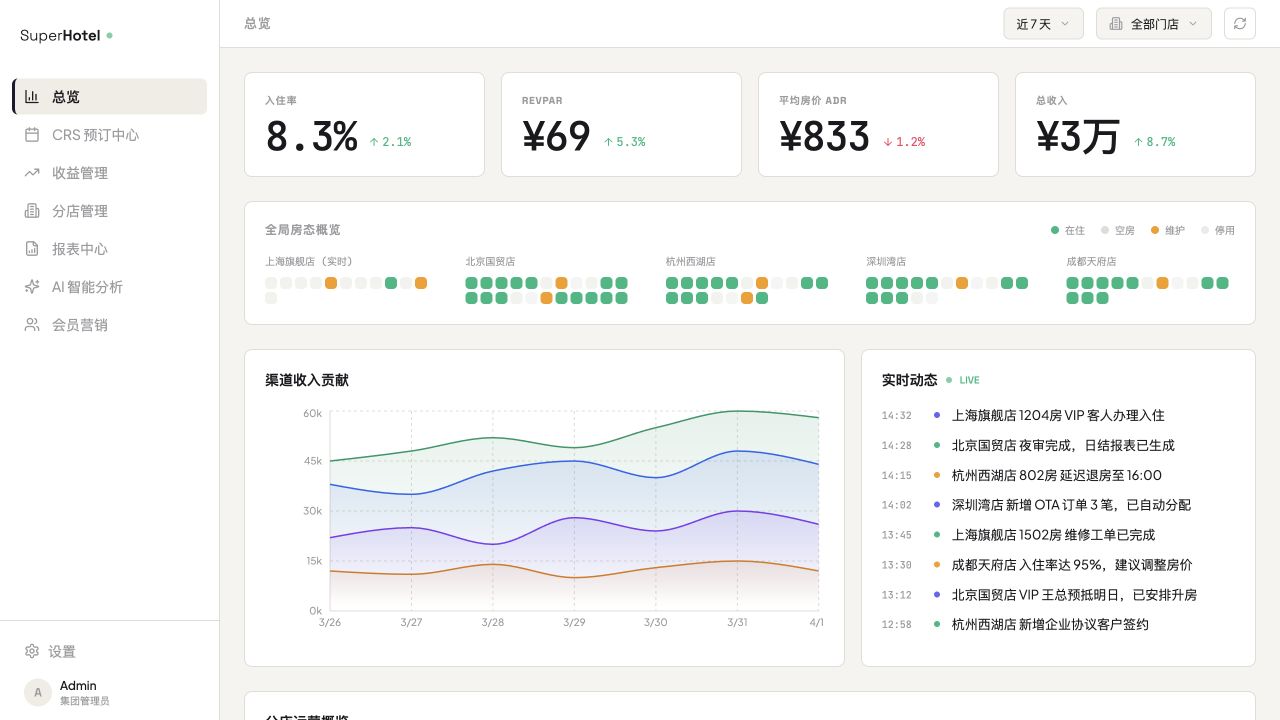The height and width of the screenshot is (720, 1280).
Task: Click the REVPAR value ¥69
Action: [x=556, y=137]
